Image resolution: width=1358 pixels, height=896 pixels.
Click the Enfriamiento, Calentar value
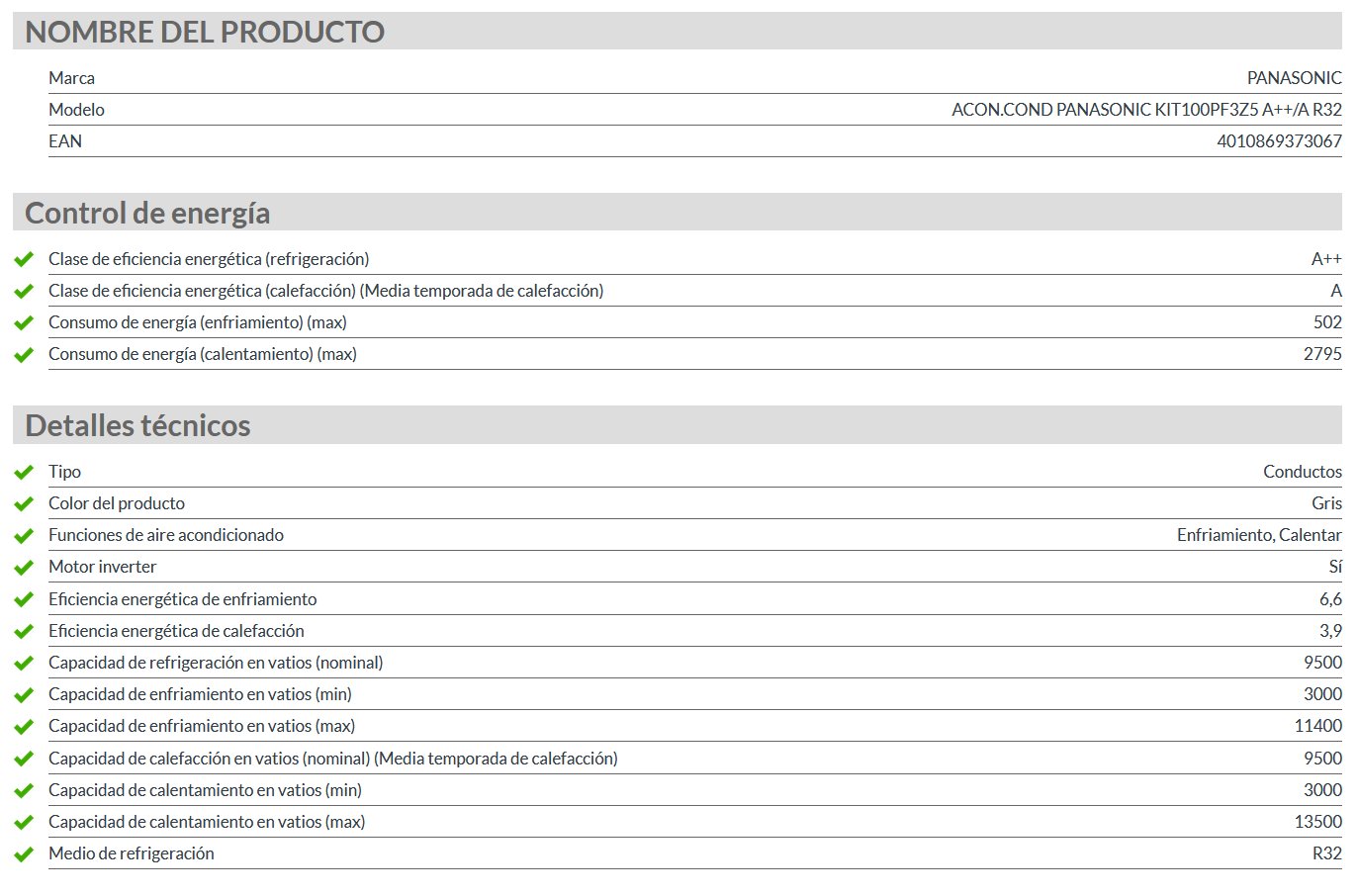click(1259, 535)
